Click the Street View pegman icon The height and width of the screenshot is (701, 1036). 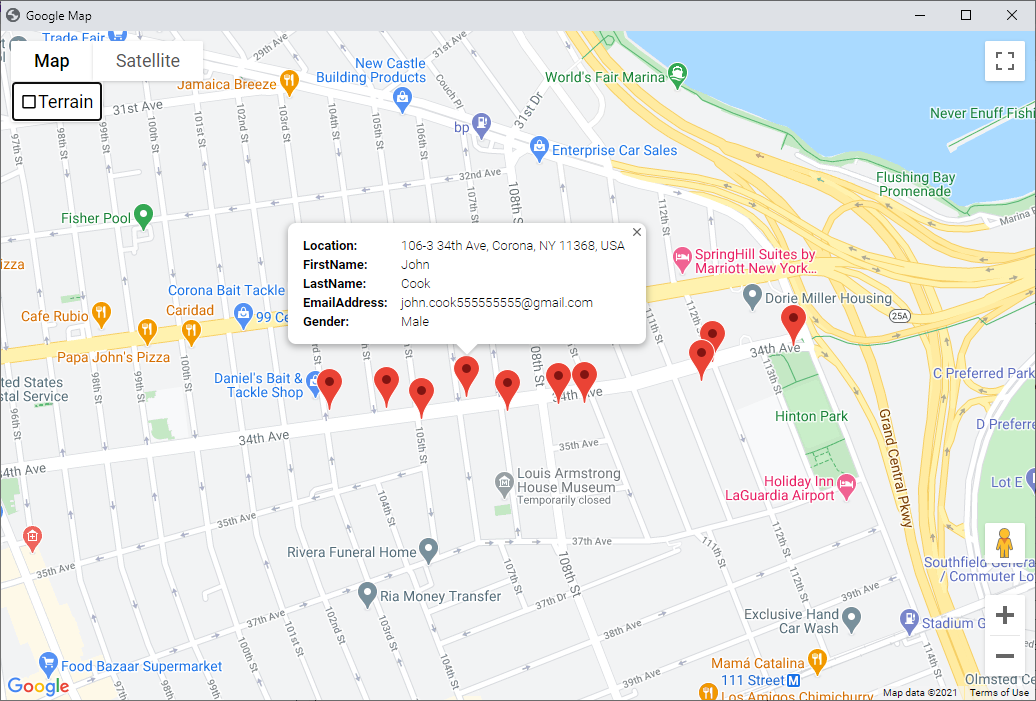pos(1005,544)
